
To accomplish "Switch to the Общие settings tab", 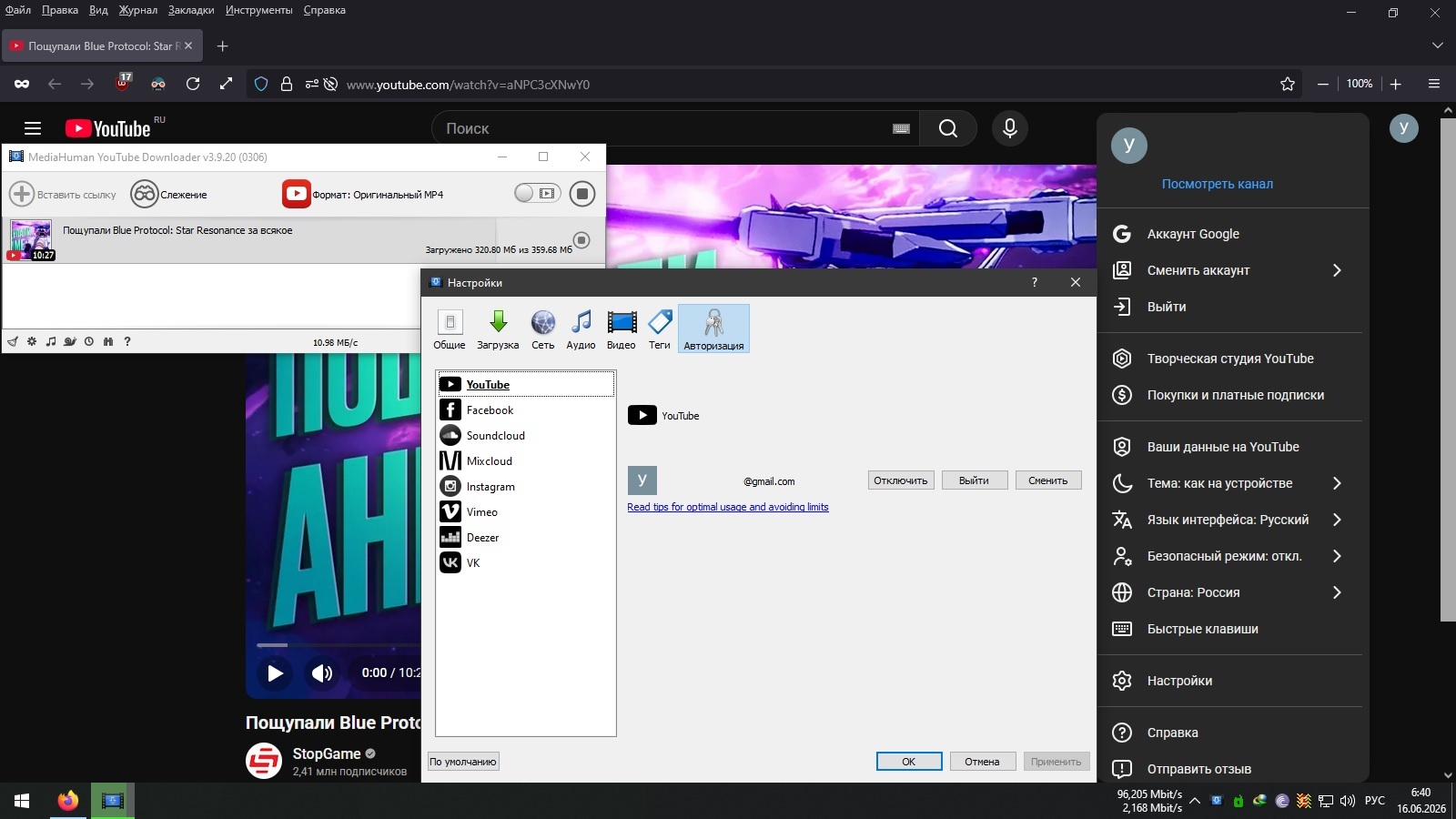I will (x=450, y=329).
